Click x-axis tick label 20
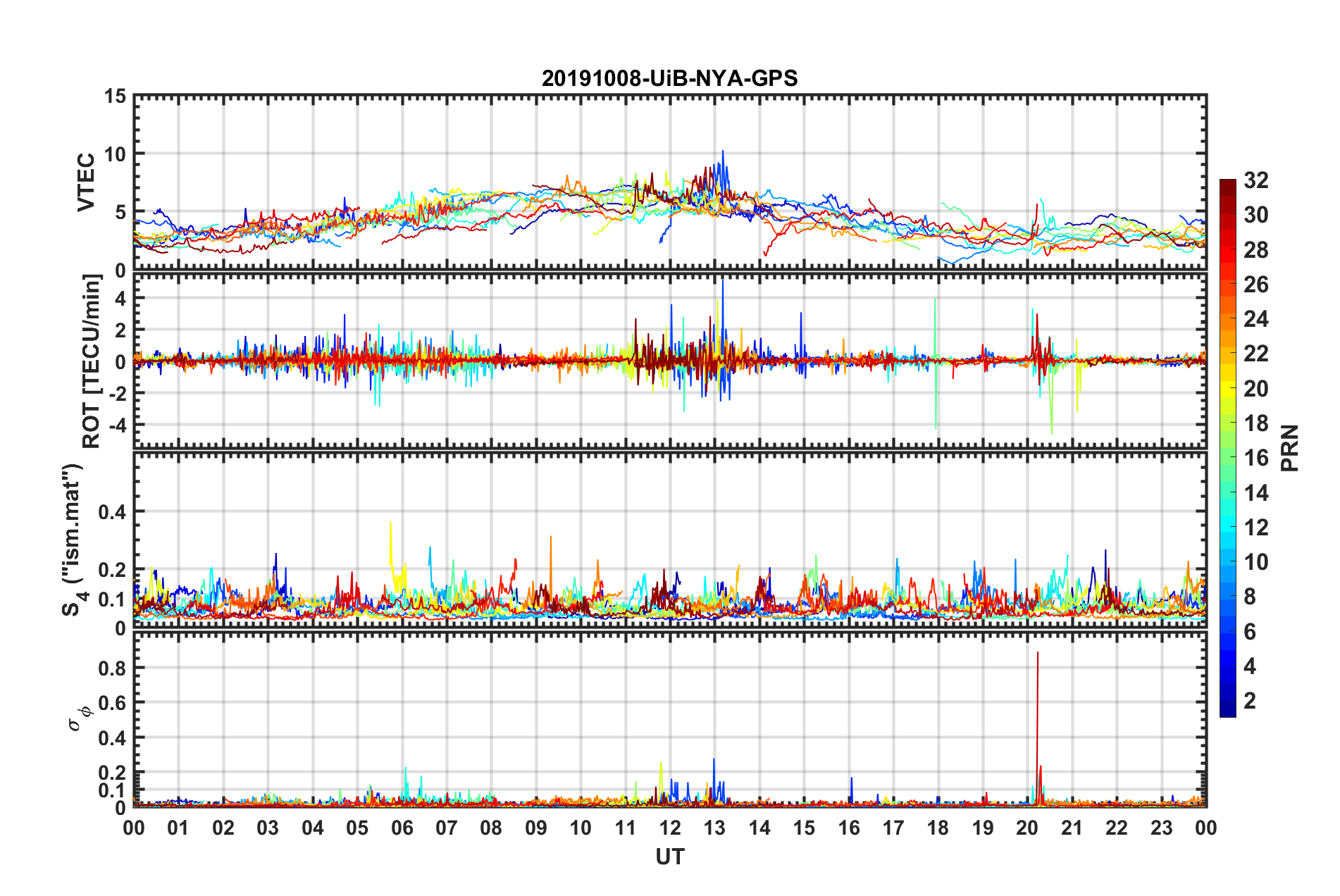This screenshot has height=896, width=1340. point(1027,828)
